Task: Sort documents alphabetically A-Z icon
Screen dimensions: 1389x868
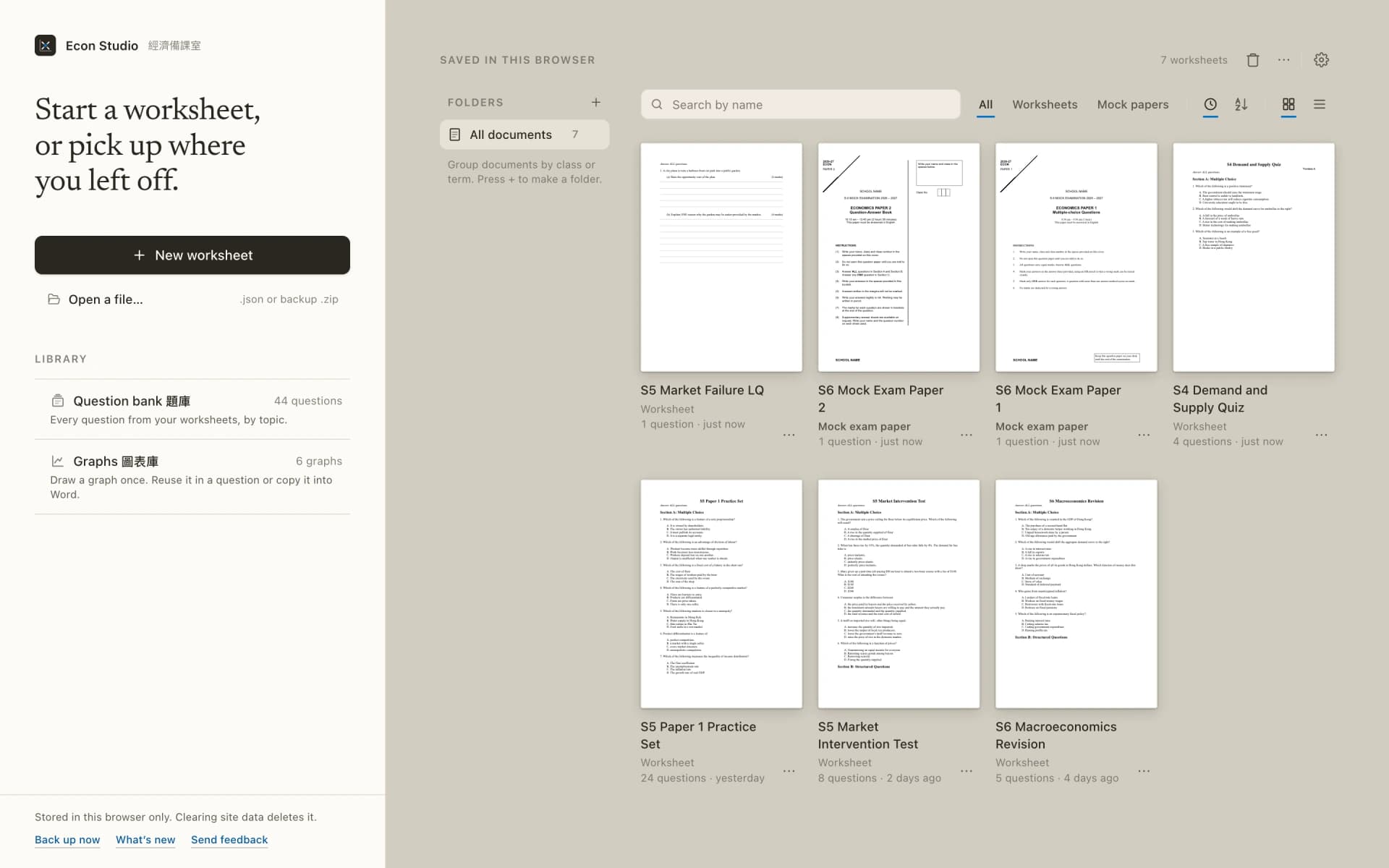Action: (1241, 104)
